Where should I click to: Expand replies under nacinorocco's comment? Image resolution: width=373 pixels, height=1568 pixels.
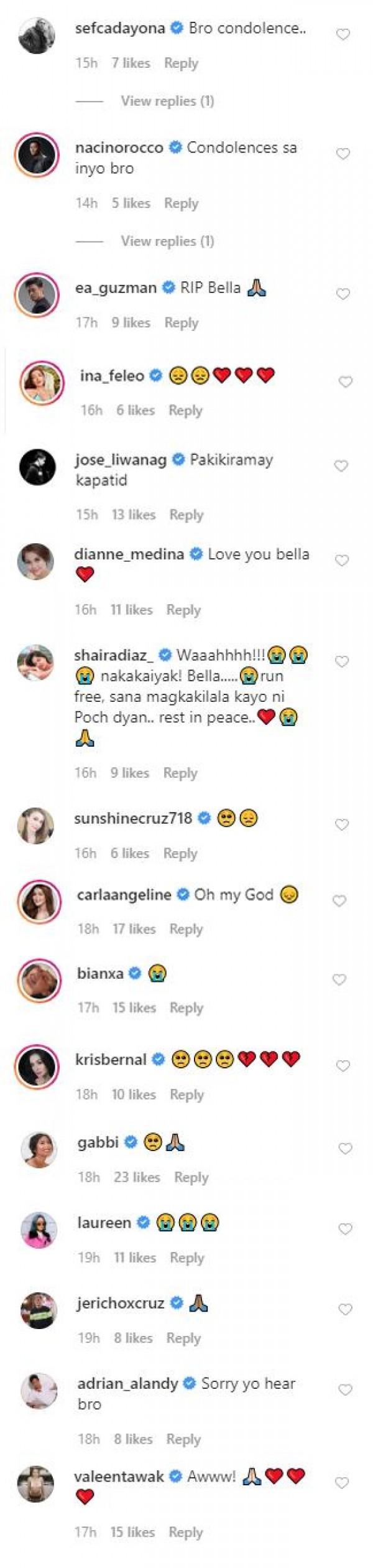coord(167,241)
